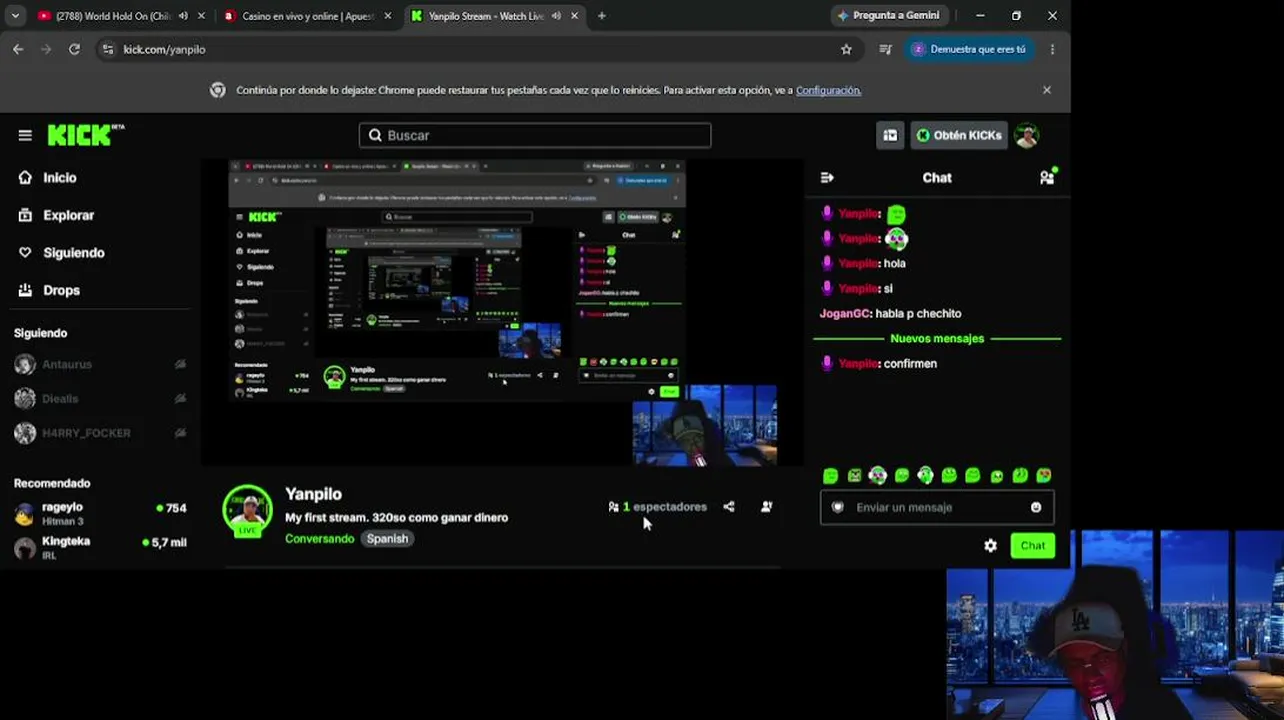Click the Obtén KICKs button
Image resolution: width=1284 pixels, height=720 pixels.
[959, 135]
